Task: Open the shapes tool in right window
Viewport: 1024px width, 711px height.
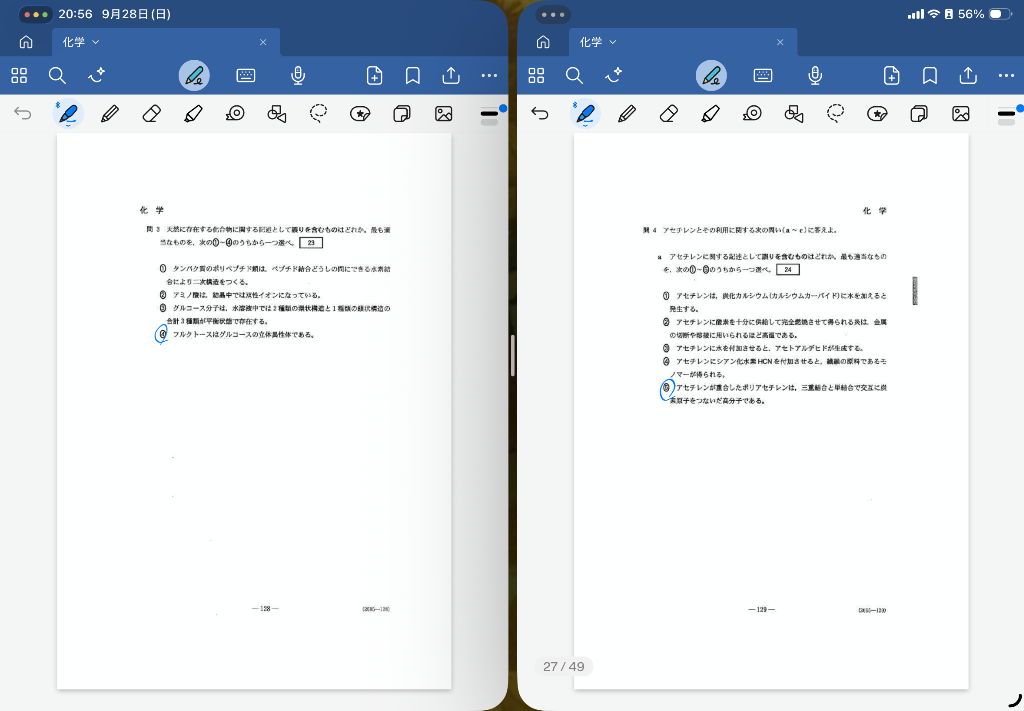Action: coord(794,114)
